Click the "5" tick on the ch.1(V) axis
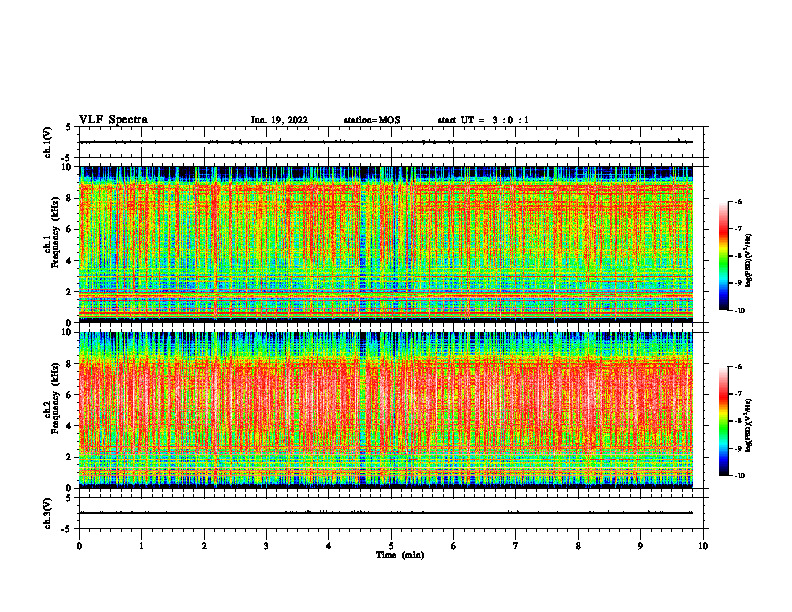This screenshot has height=612, width=792. pyautogui.click(x=68, y=128)
